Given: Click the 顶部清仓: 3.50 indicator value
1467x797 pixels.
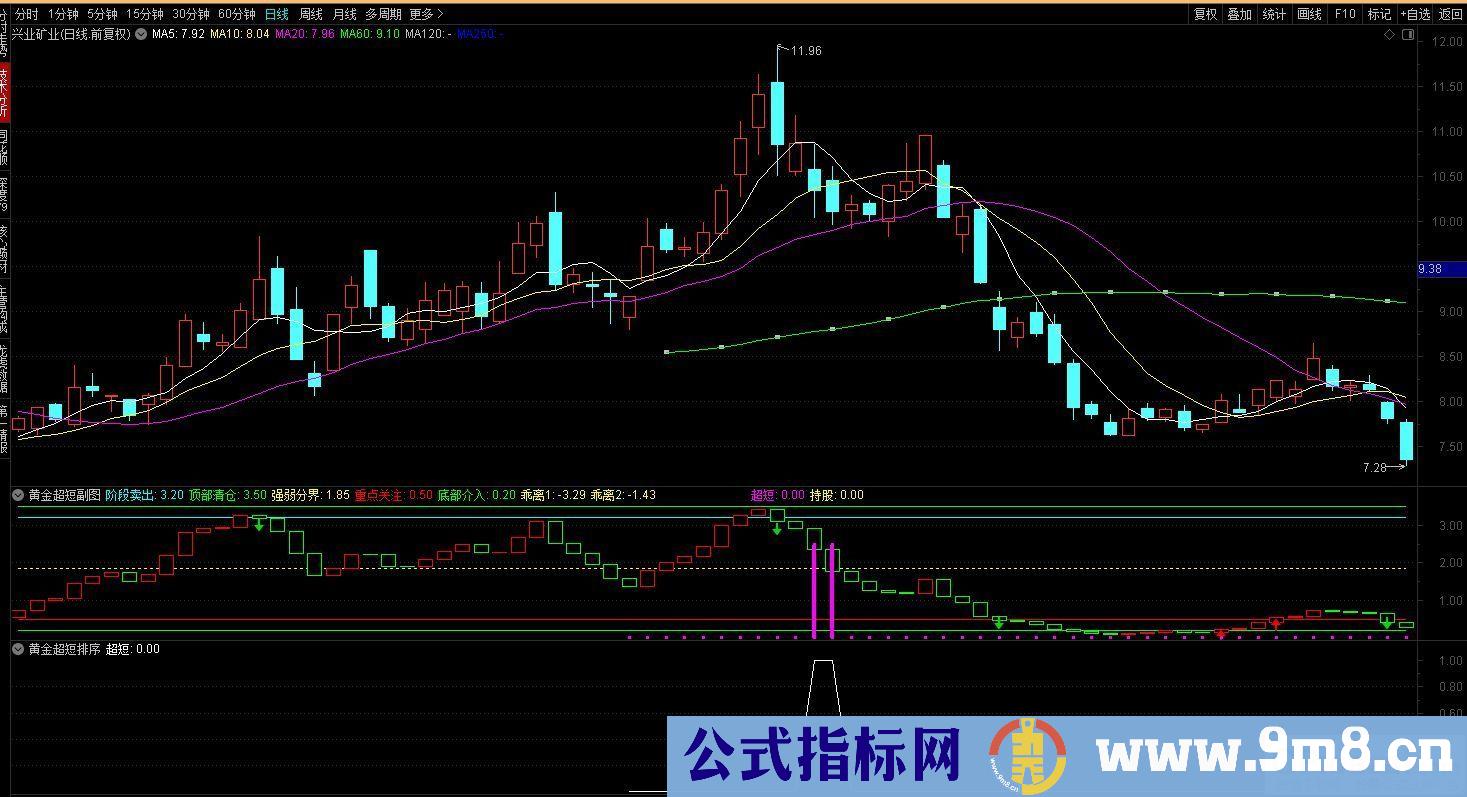Looking at the screenshot, I should 228,495.
